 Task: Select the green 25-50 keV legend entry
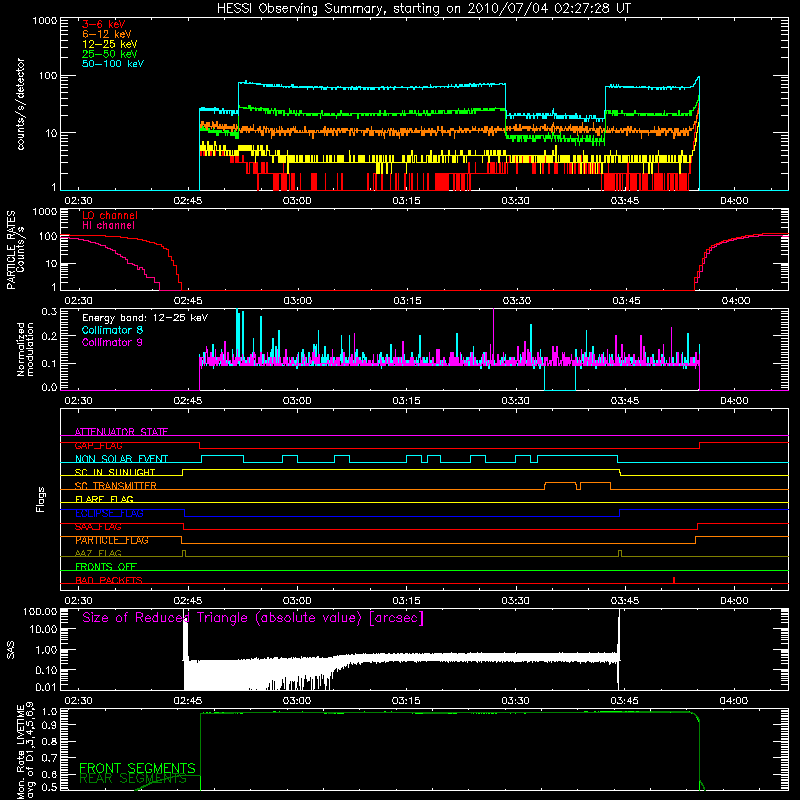tap(110, 54)
